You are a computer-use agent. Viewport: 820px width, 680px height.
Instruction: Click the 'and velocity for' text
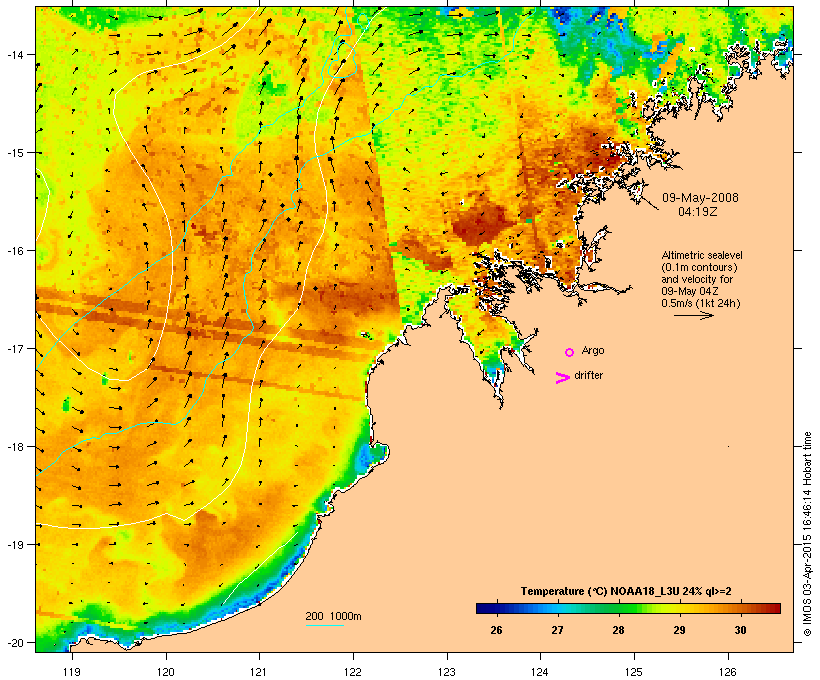coord(697,279)
